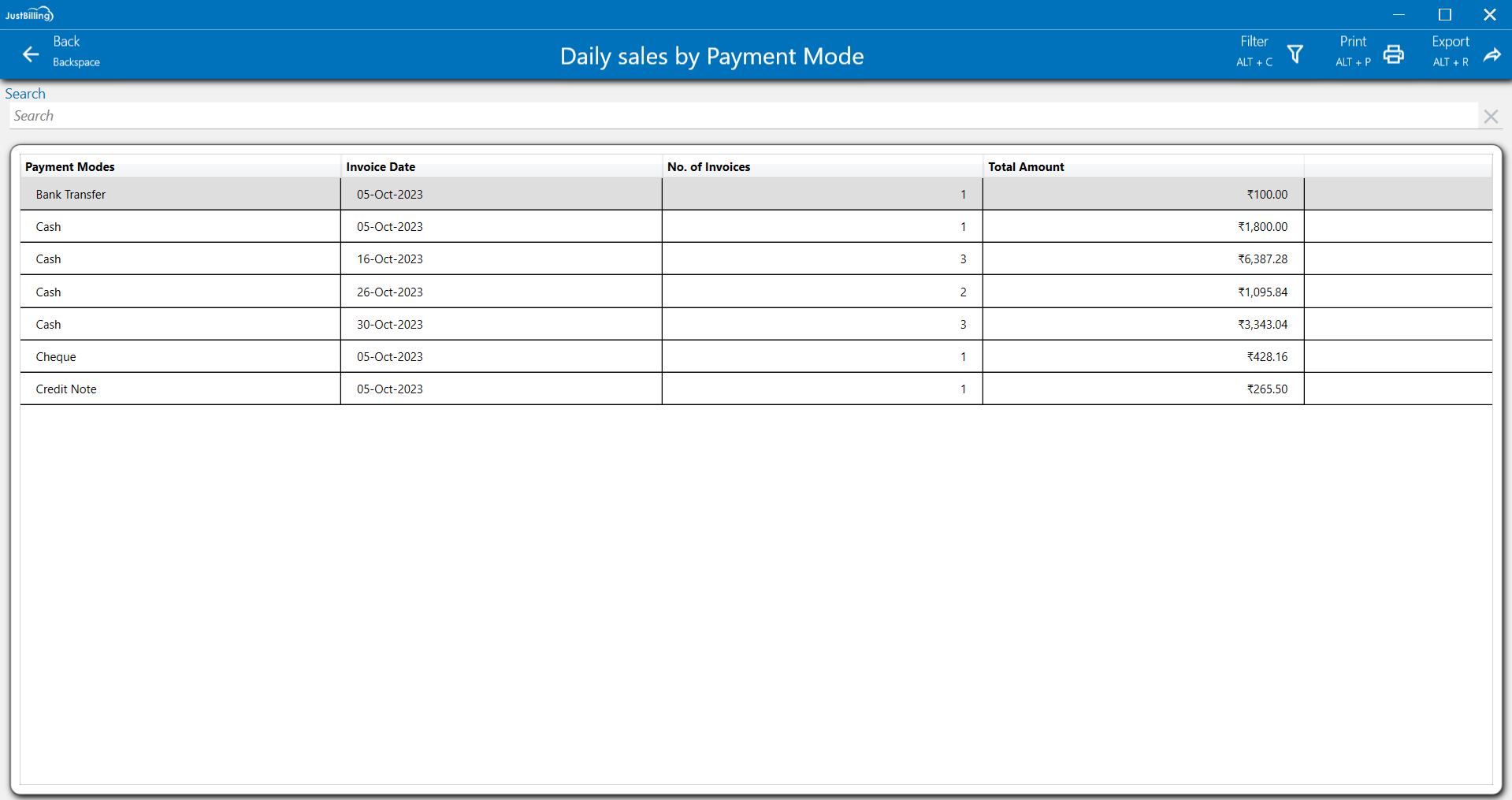Maximize the application window
Viewport: 1512px width, 800px height.
pos(1444,14)
